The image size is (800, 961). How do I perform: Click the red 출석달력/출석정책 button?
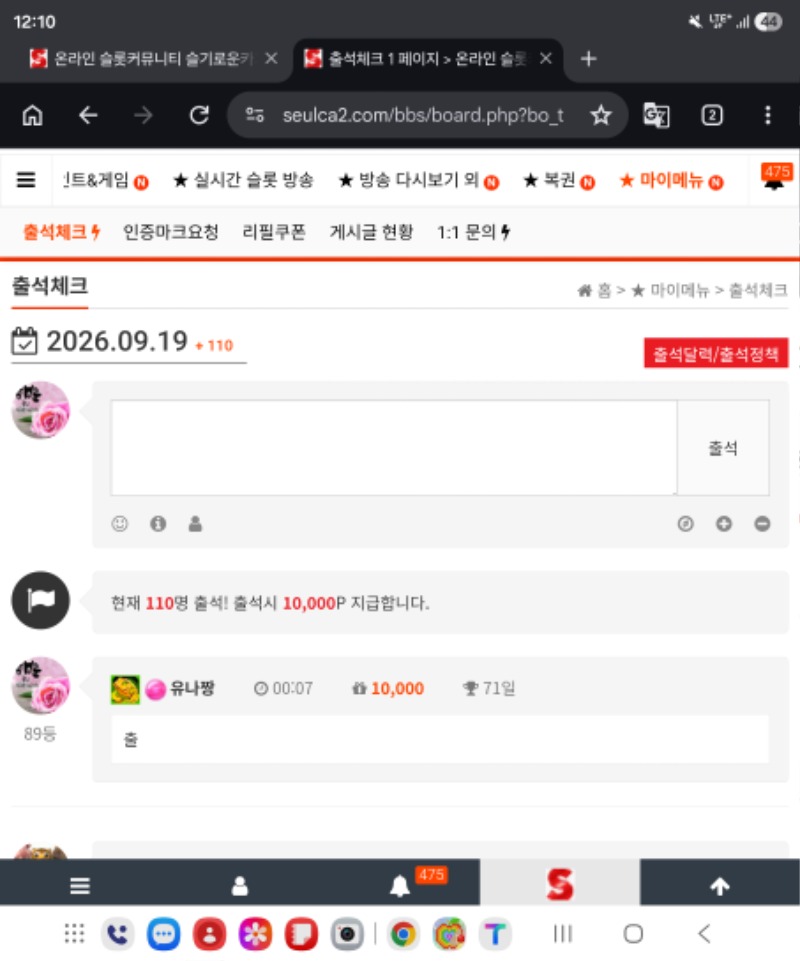pyautogui.click(x=715, y=353)
